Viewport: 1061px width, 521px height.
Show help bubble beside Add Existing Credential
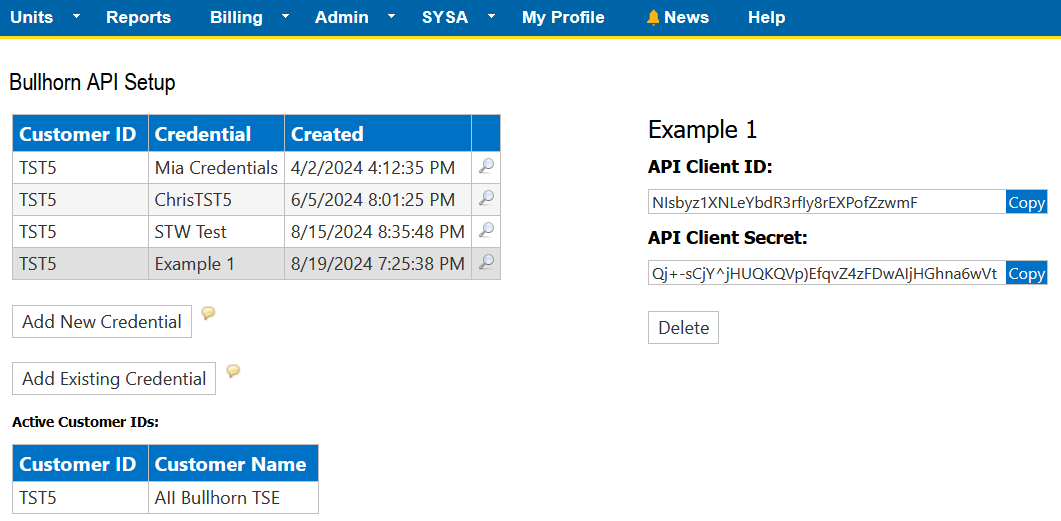[233, 370]
